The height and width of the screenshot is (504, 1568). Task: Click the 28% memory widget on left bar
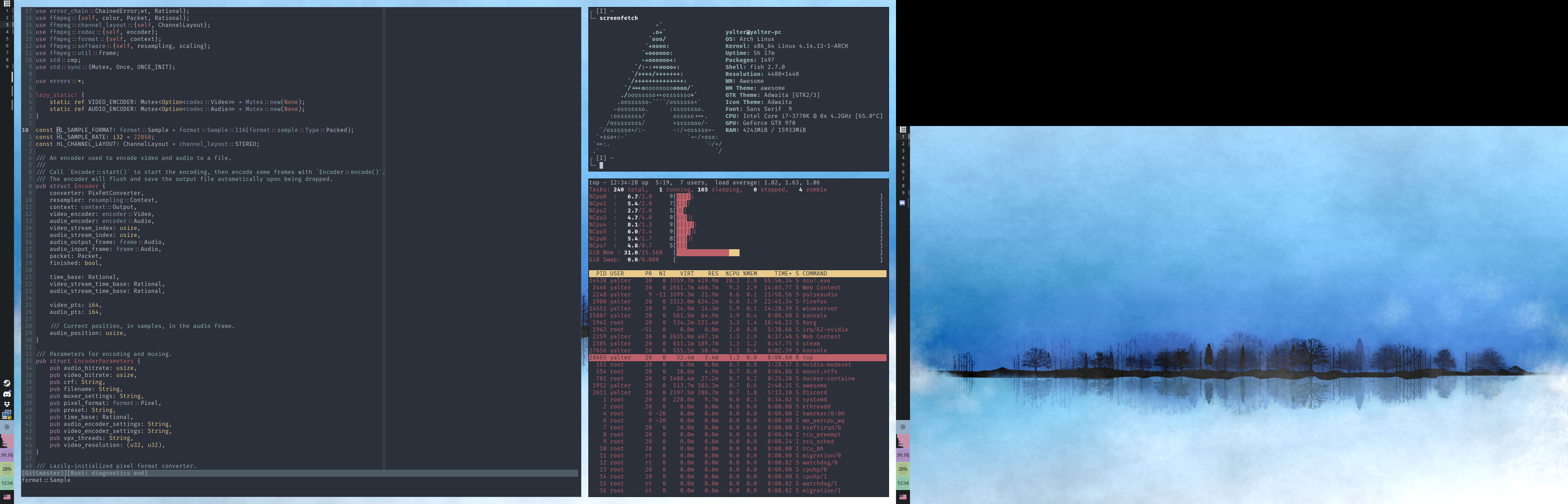(7, 469)
